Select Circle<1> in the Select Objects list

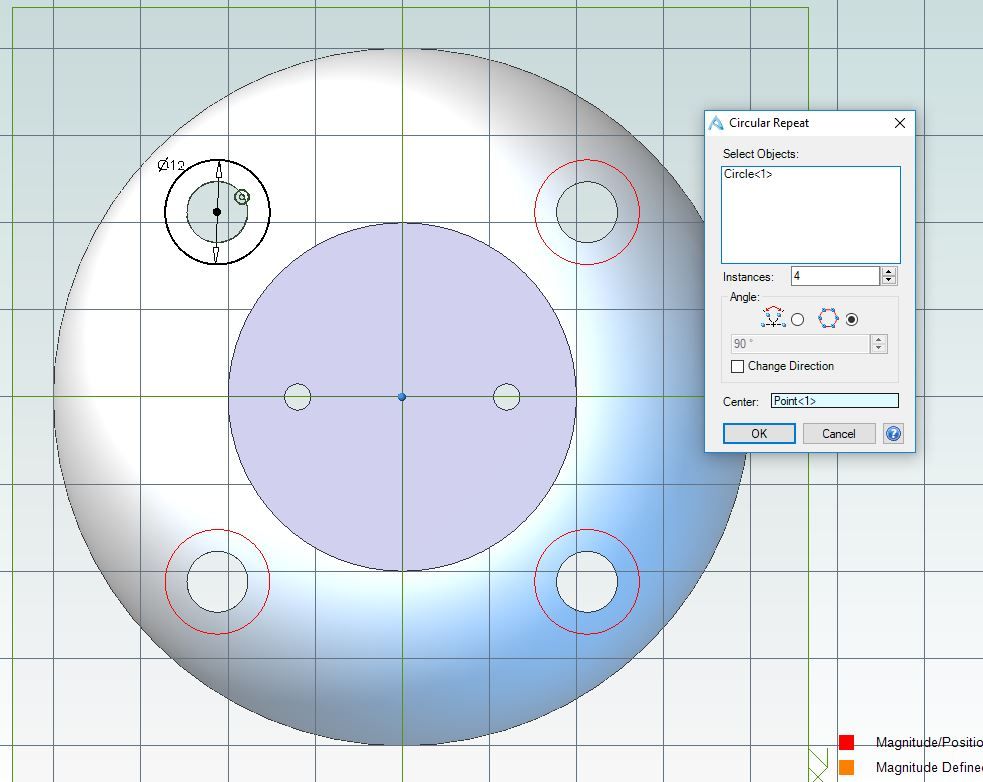coord(748,174)
